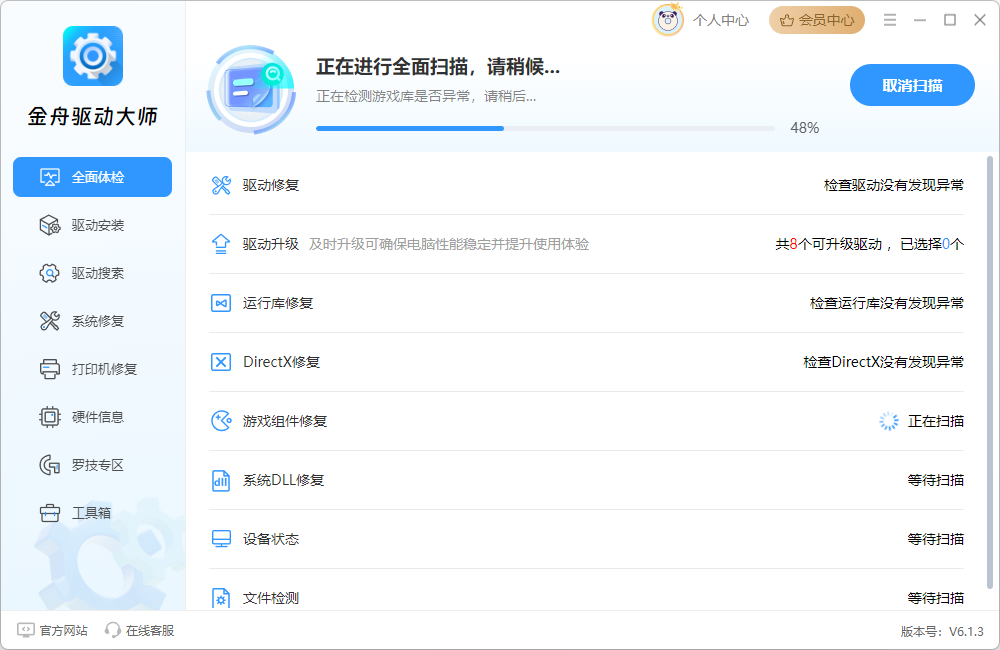Open 打印机修复 in sidebar
Image resolution: width=1000 pixels, height=650 pixels.
pos(92,369)
